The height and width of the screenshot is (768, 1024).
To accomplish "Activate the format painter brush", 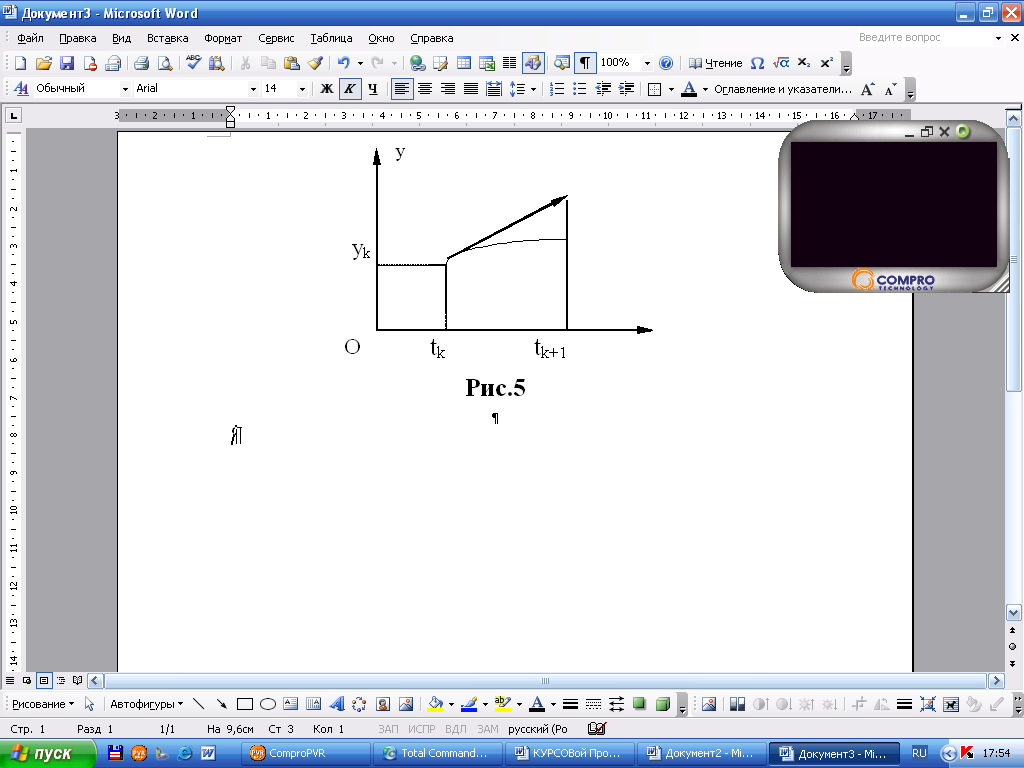I will coord(315,63).
